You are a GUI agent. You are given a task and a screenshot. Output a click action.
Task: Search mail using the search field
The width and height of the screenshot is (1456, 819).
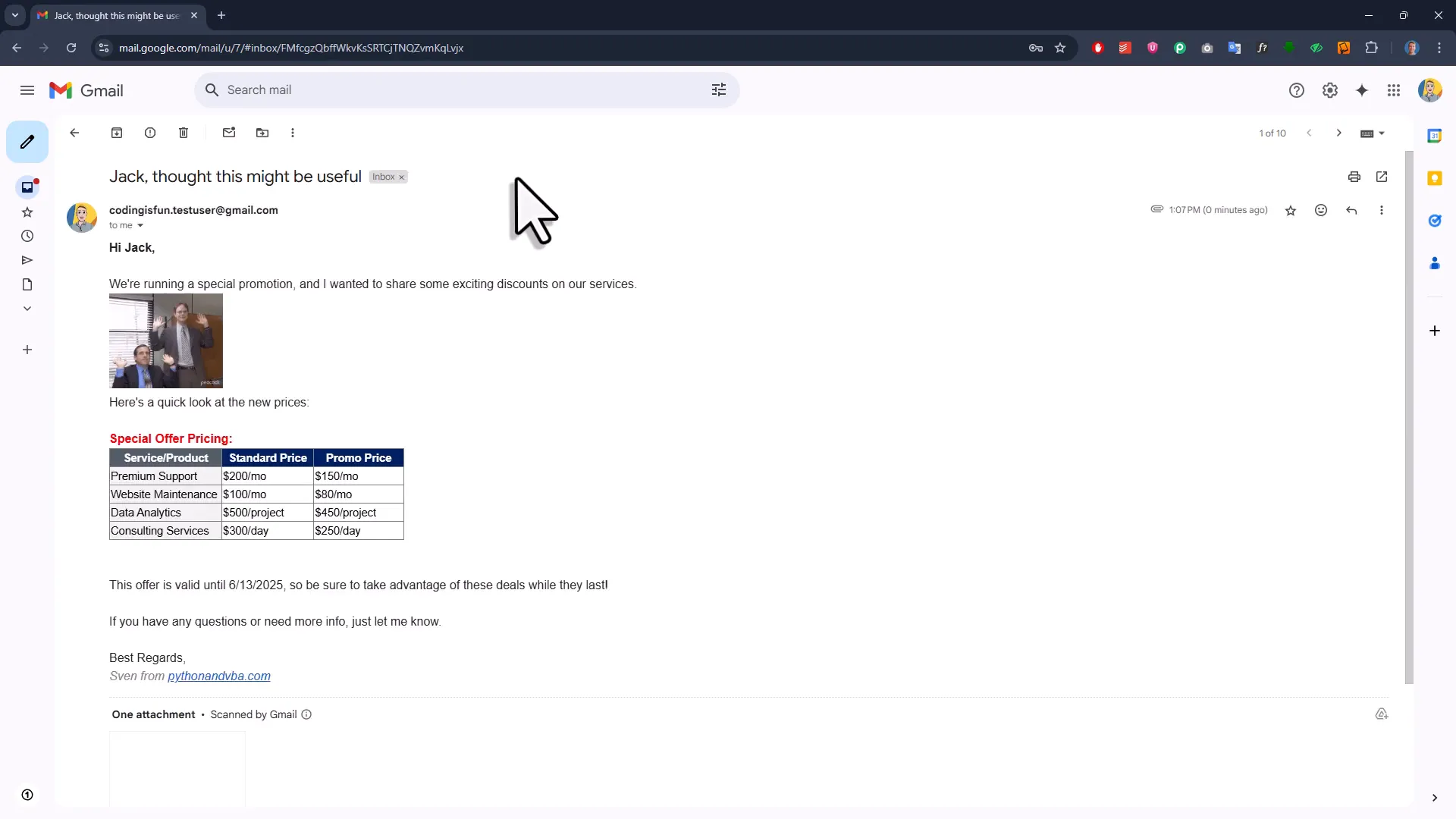(x=455, y=89)
